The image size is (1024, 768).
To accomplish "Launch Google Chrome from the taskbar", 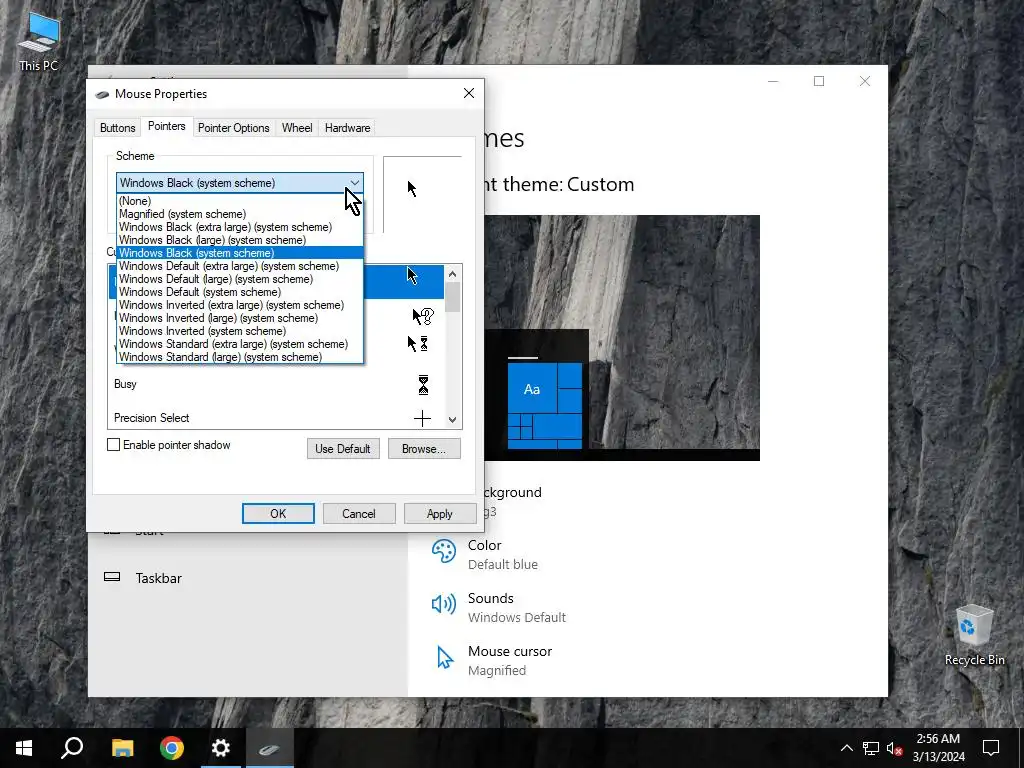I will coord(172,748).
